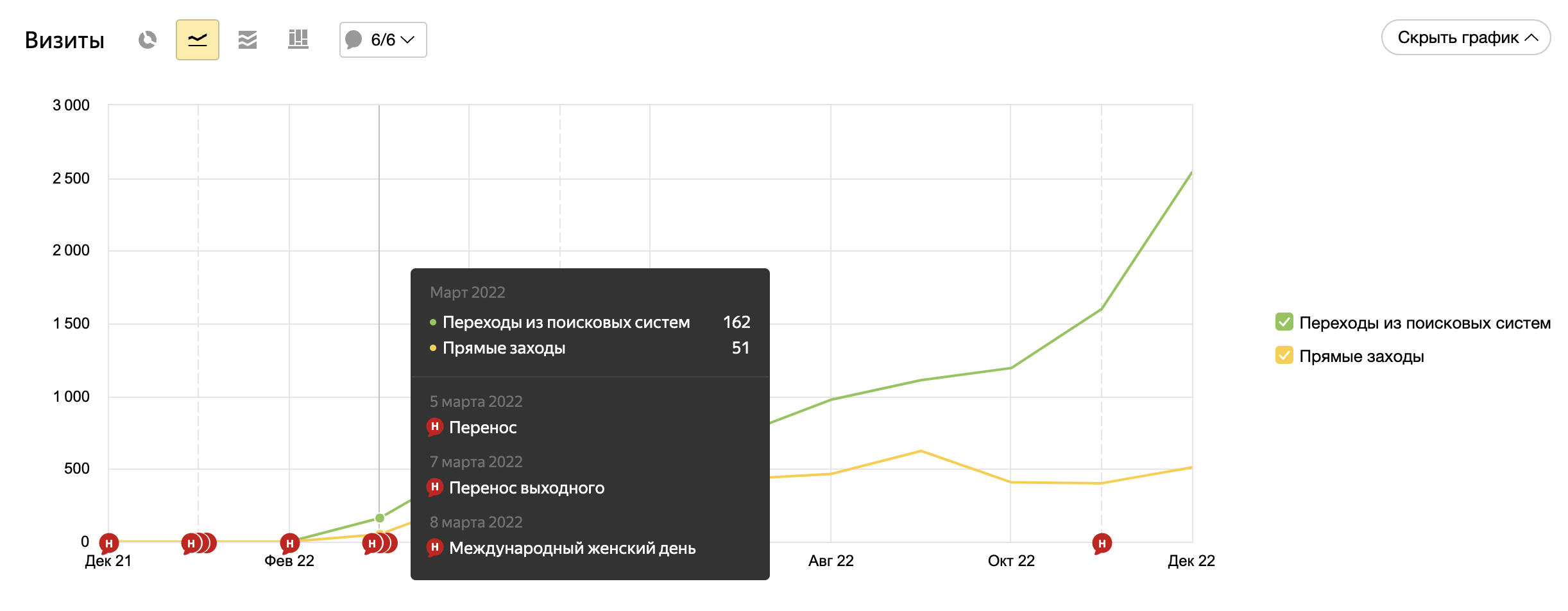Click the Международный женский день note icon
Image resolution: width=1568 pixels, height=611 pixels.
435,547
